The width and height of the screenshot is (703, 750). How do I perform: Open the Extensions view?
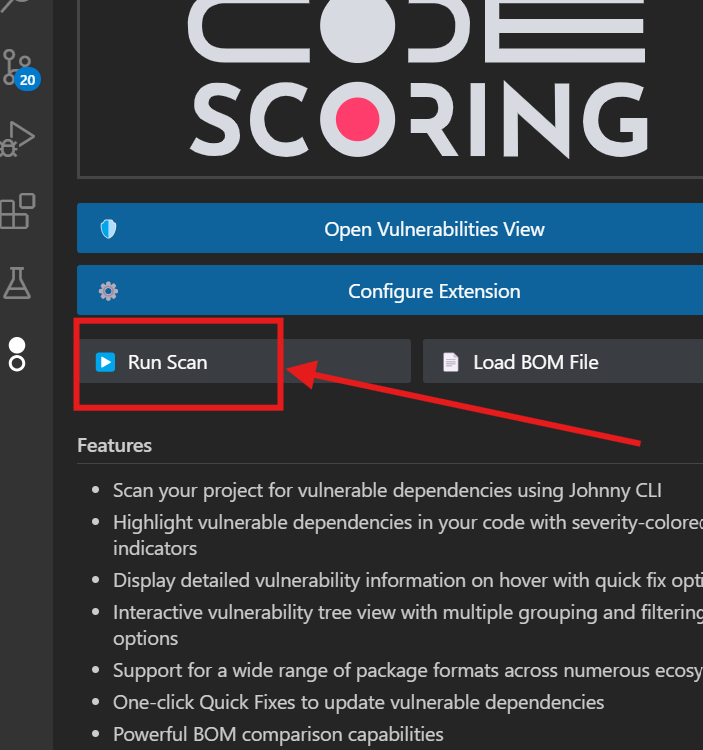[x=18, y=211]
